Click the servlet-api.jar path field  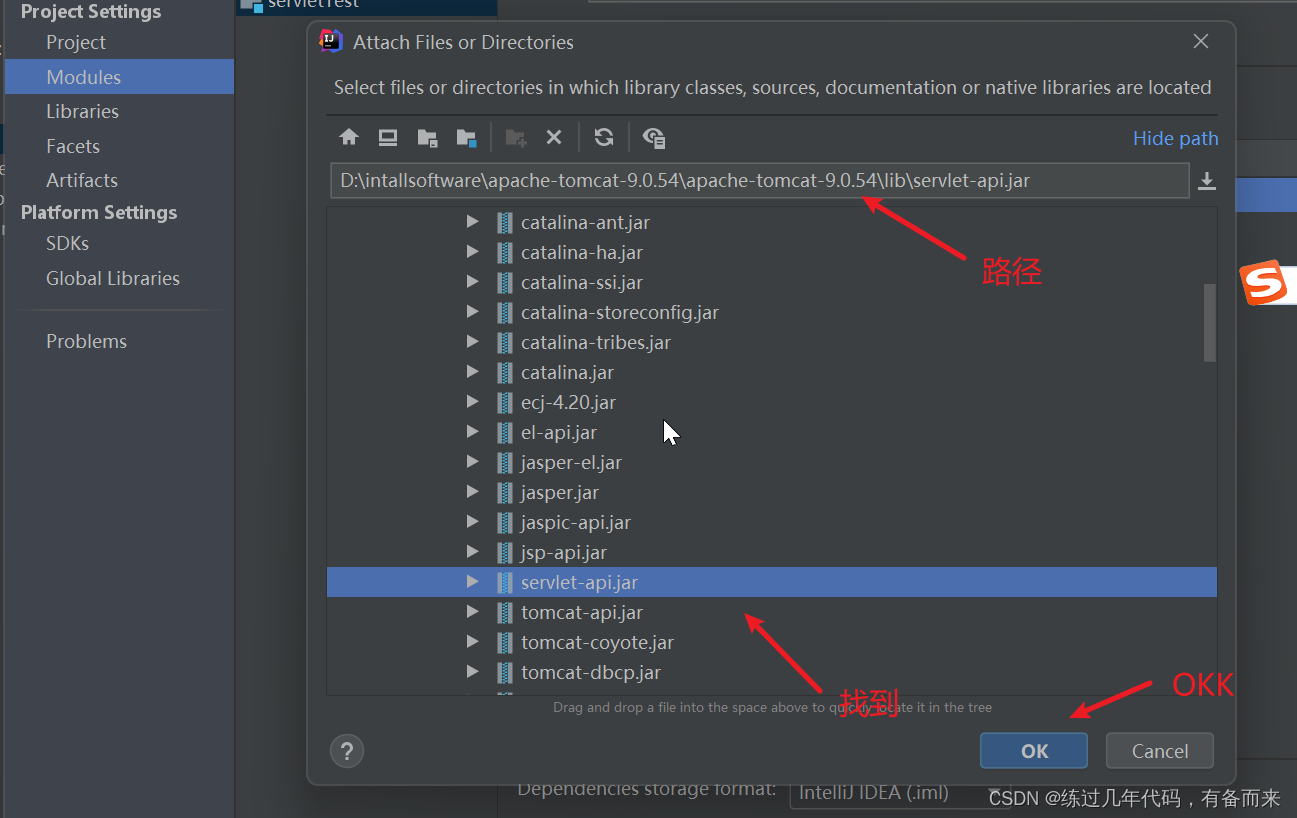coord(760,181)
